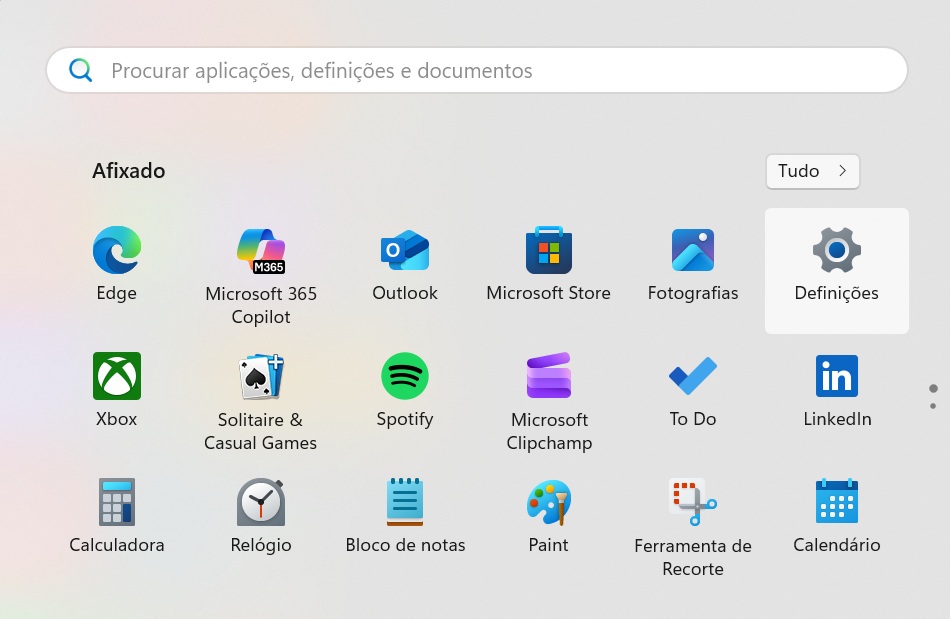Open the LinkedIn app

[837, 377]
